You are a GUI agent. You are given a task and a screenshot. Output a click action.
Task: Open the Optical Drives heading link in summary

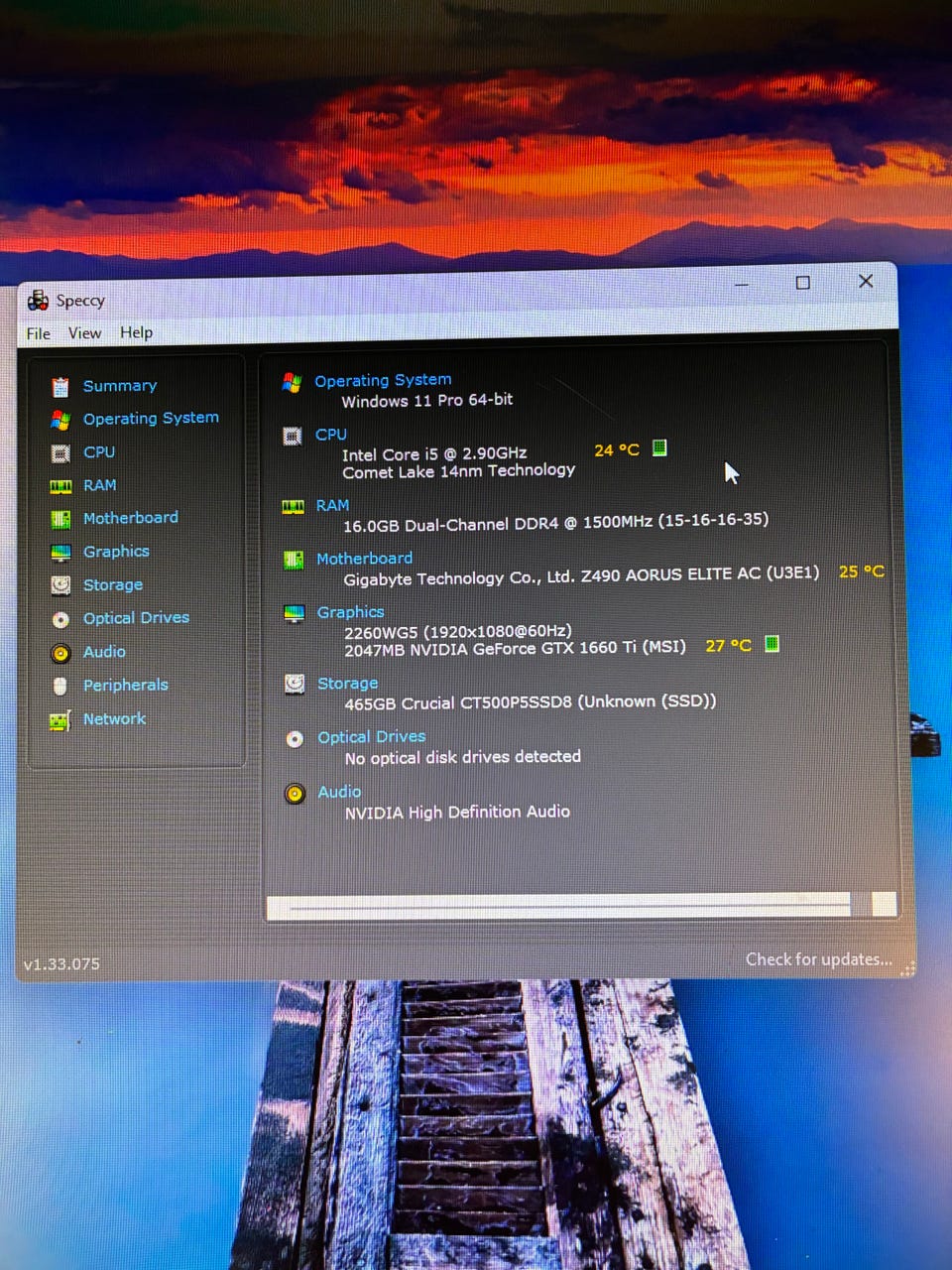(x=371, y=737)
